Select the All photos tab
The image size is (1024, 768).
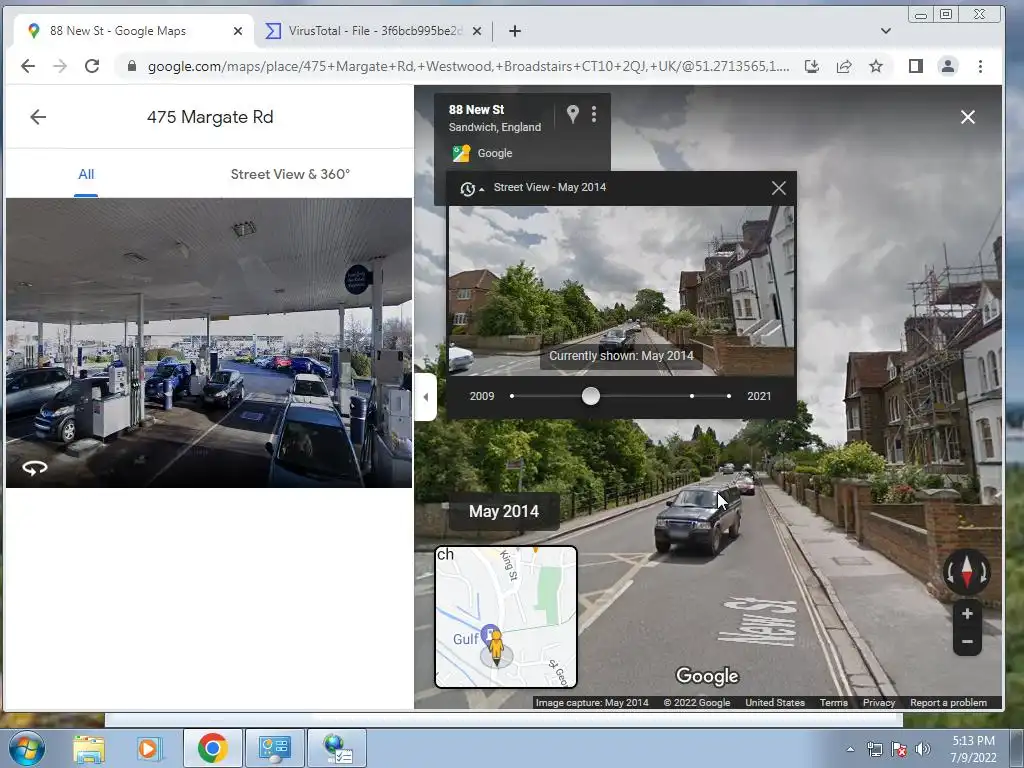click(86, 174)
